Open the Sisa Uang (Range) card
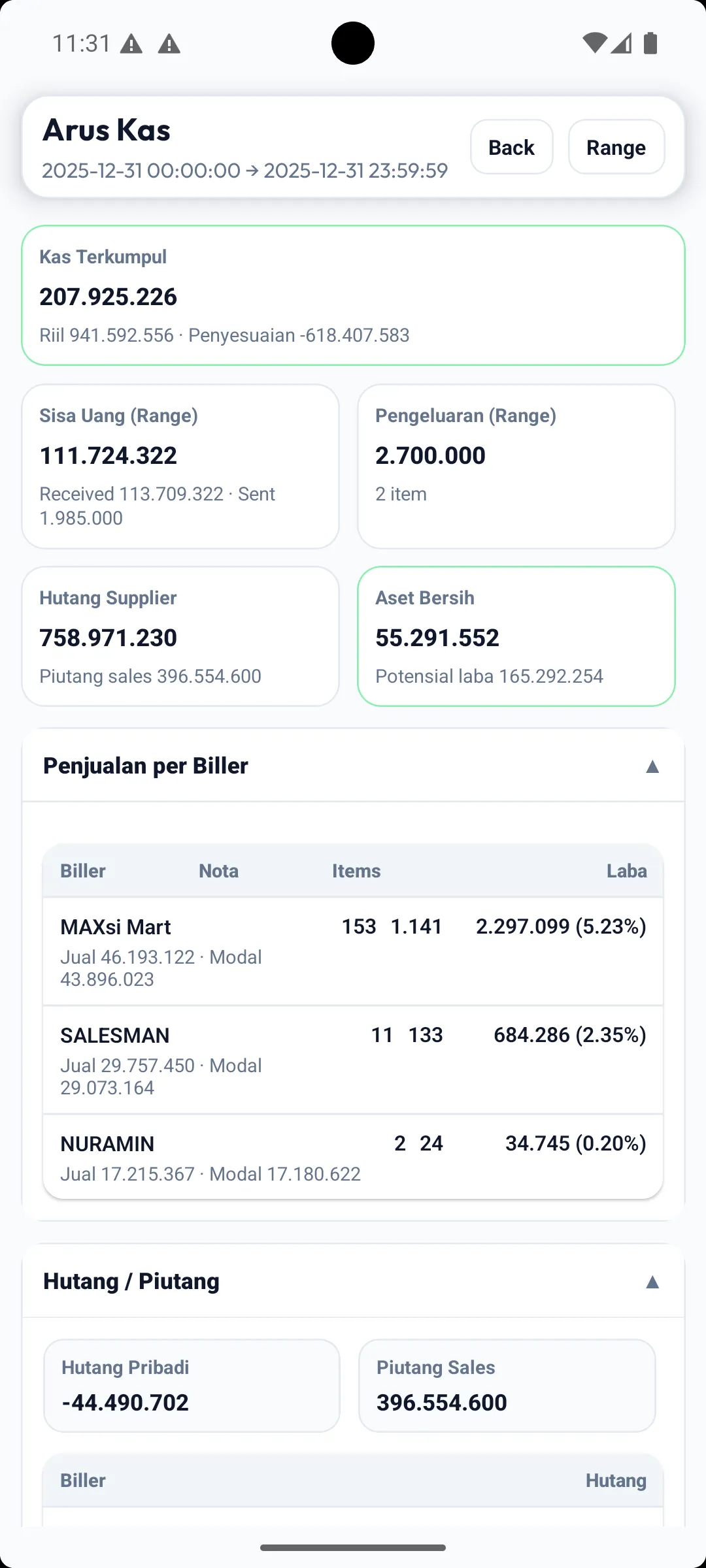 tap(180, 466)
